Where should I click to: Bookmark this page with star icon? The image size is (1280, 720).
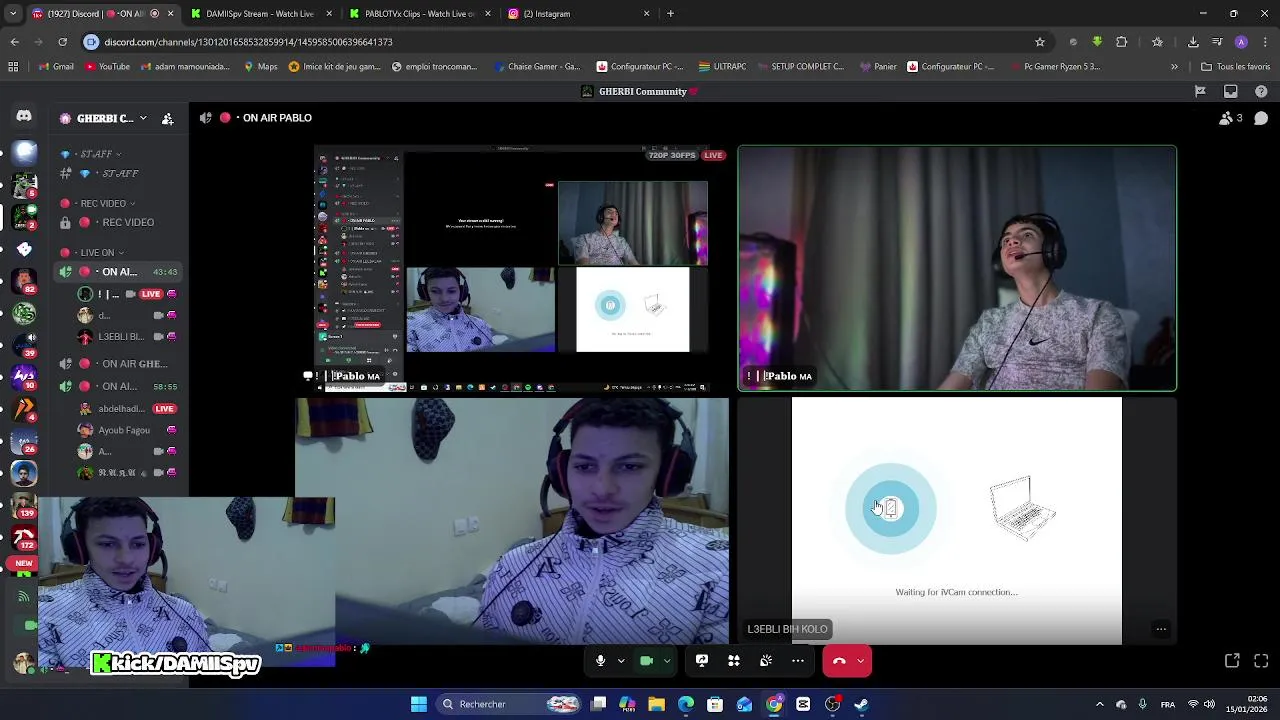1040,42
